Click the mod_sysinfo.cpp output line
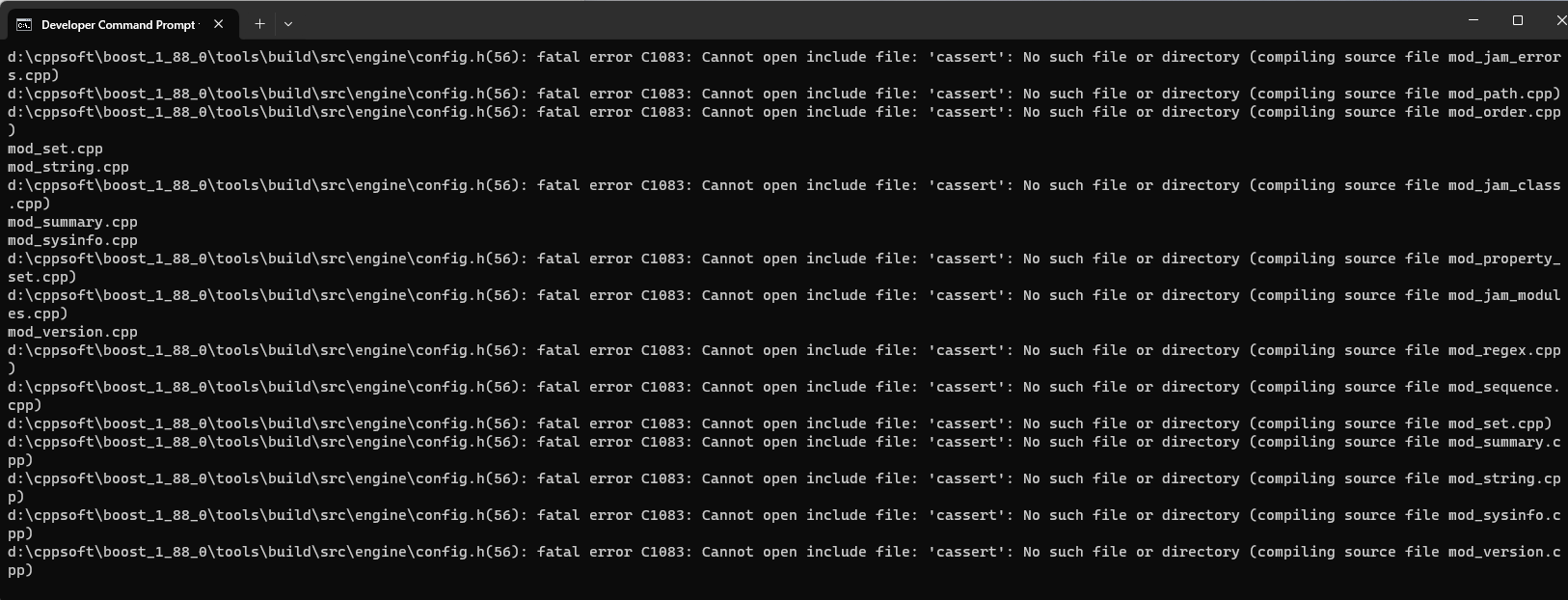 click(71, 240)
